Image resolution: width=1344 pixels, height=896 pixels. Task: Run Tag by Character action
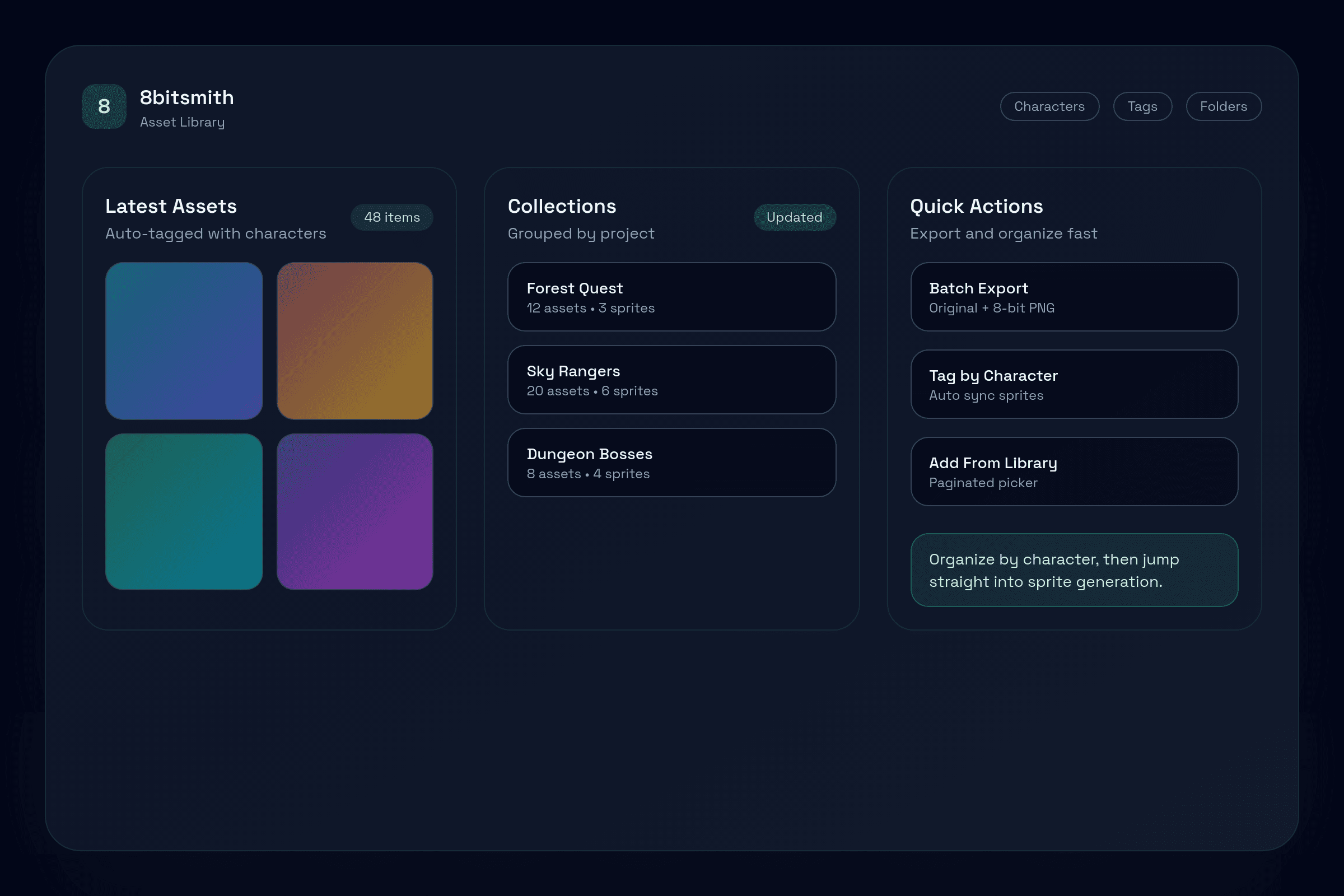click(1074, 384)
